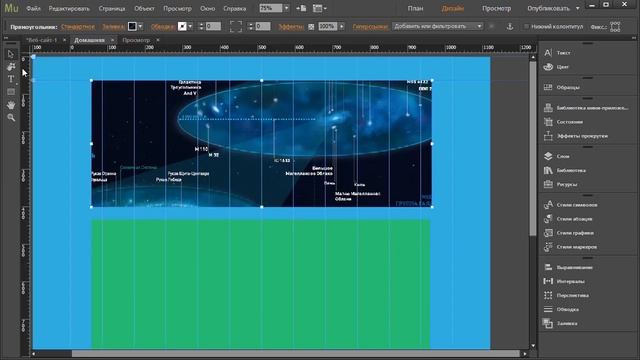640x360 pixels.
Task: Click the Просмотр preview mode button
Action: tap(496, 8)
